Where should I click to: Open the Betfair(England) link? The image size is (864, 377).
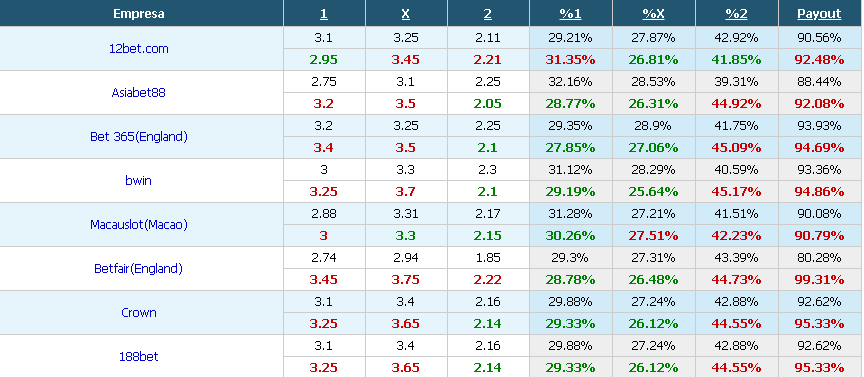tap(138, 268)
